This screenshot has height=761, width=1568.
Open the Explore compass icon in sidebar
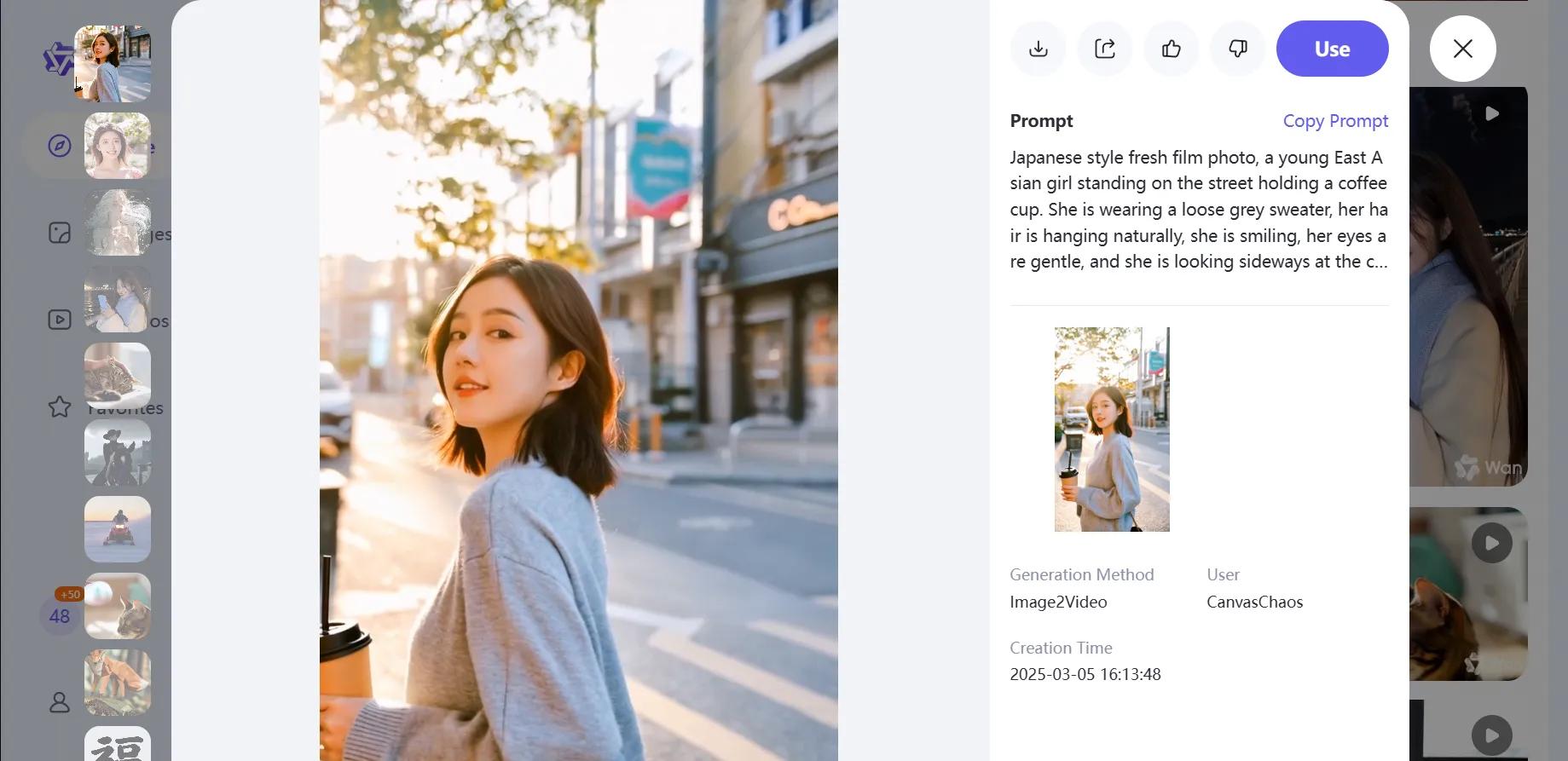pyautogui.click(x=59, y=146)
